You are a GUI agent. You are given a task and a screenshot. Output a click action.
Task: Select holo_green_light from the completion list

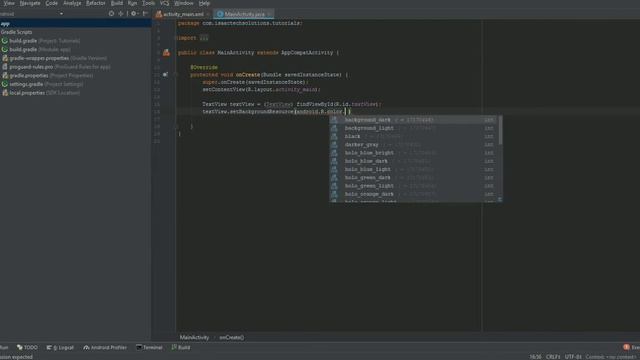[x=413, y=186]
